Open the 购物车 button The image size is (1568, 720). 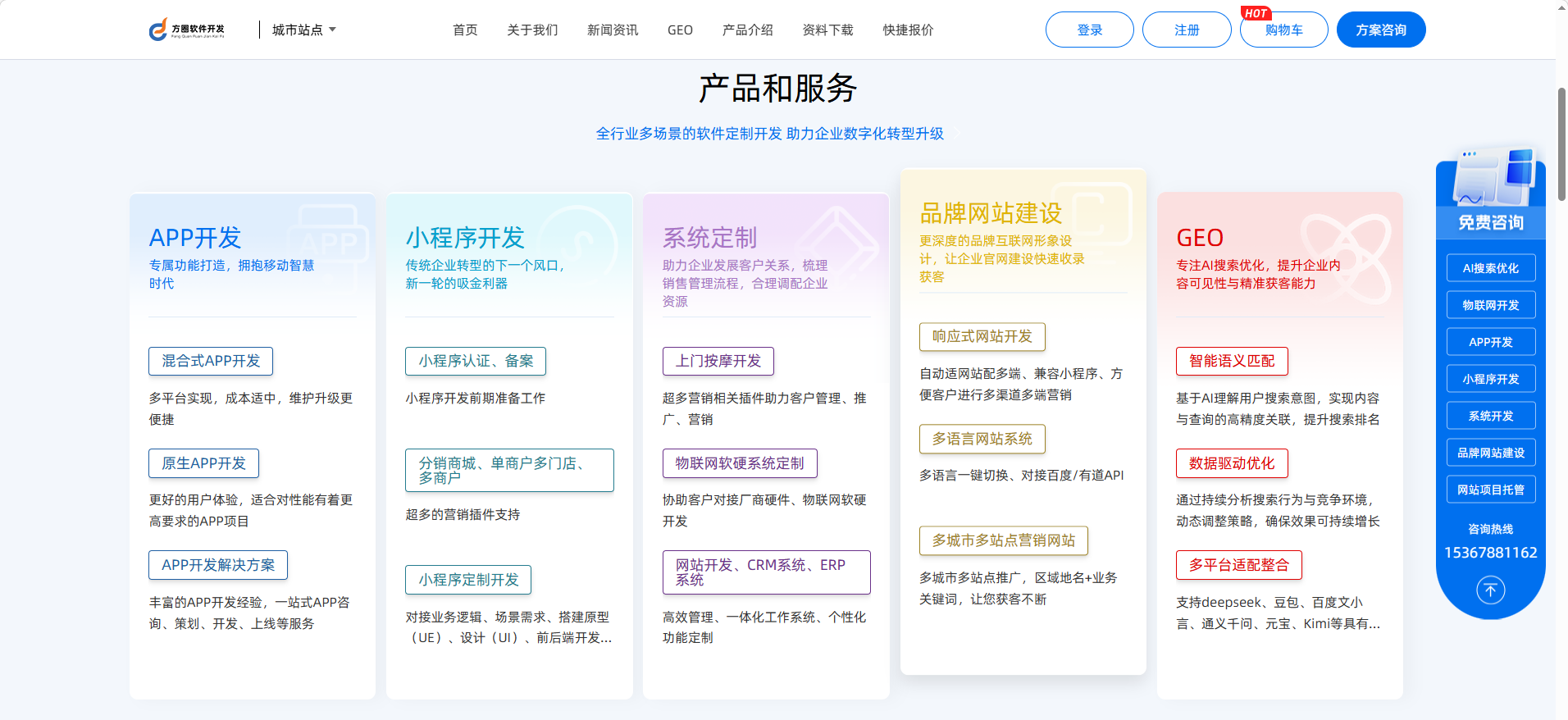1283,30
